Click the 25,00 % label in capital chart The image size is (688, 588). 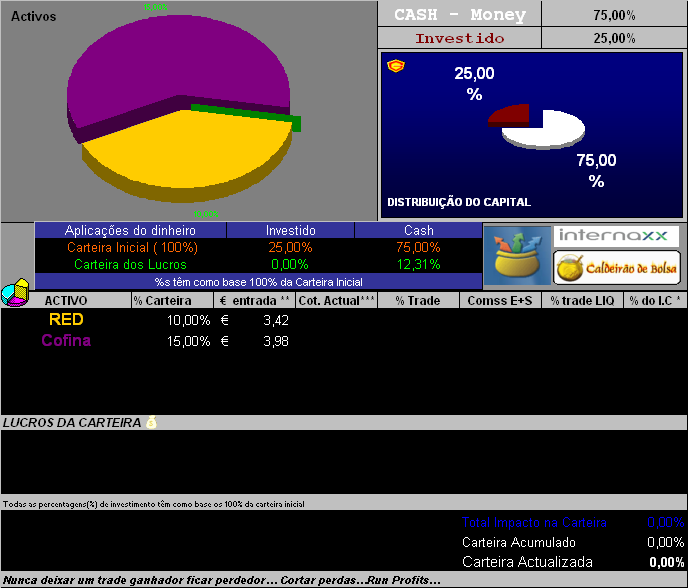474,83
